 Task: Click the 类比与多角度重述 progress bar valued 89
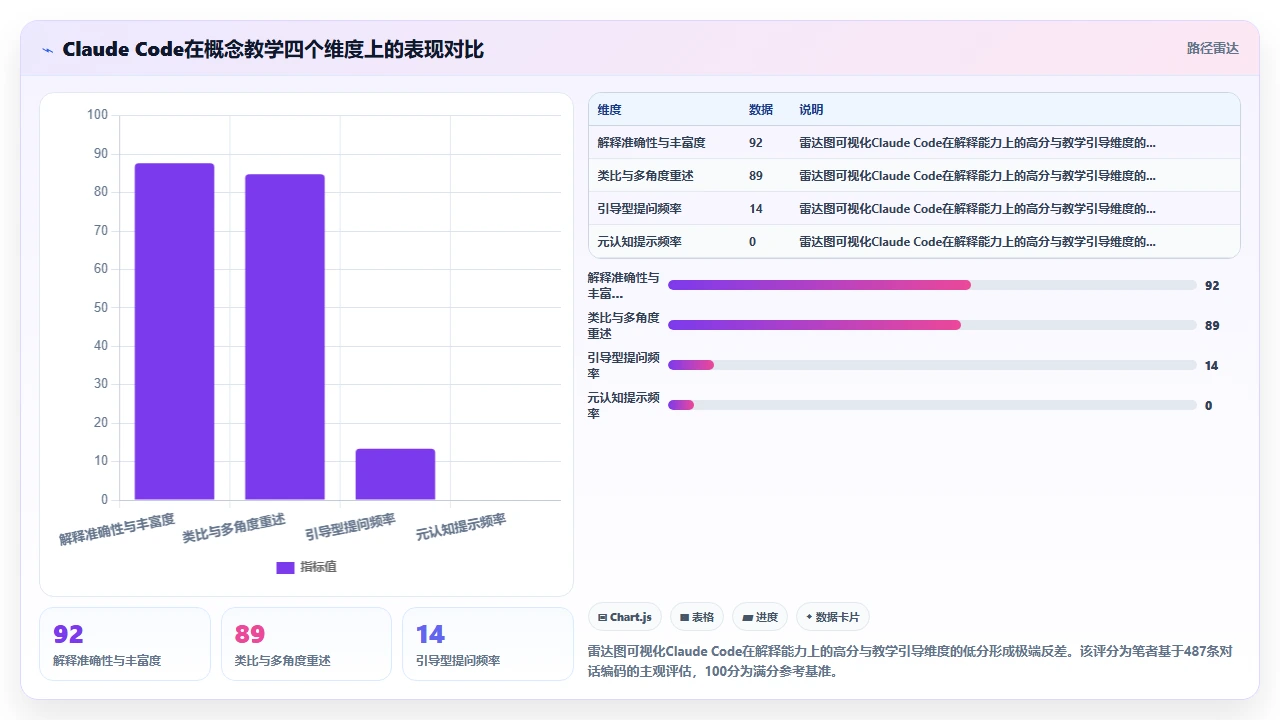click(932, 325)
